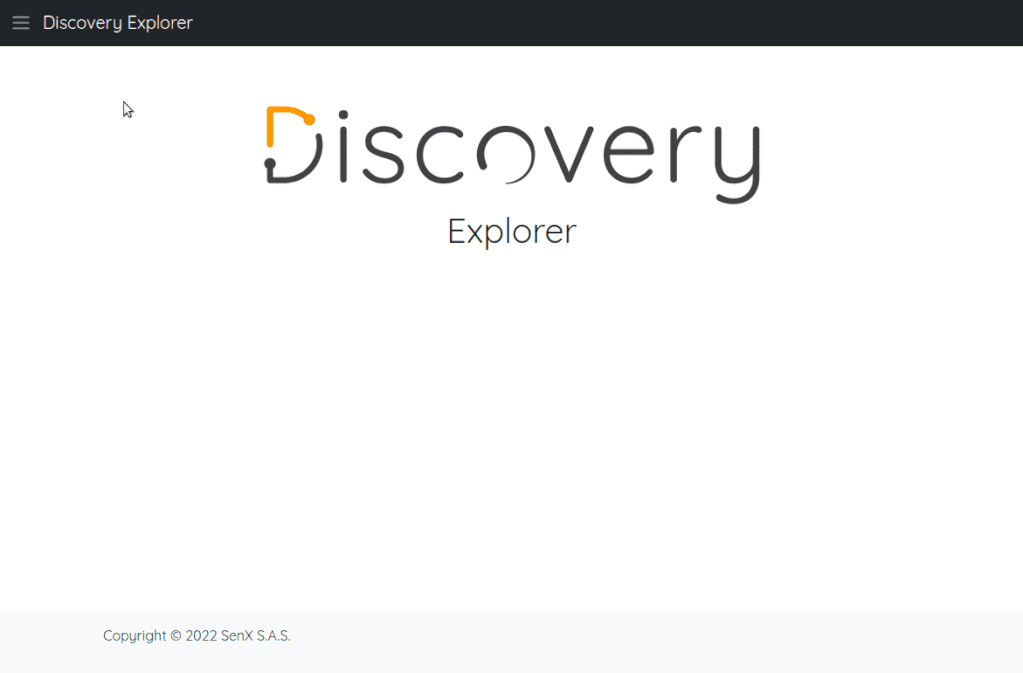Screen dimensions: 1023x673
Task: Select the footer copyright text
Action: click(196, 635)
